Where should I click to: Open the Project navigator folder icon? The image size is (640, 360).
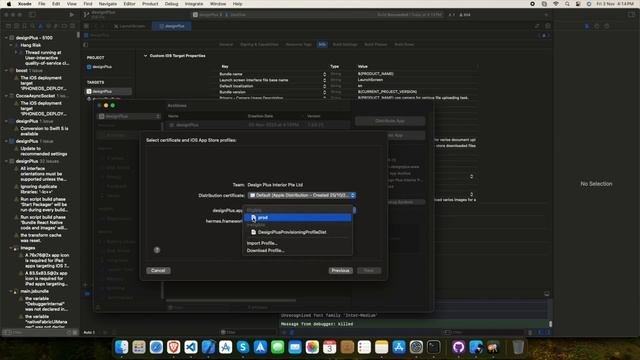(8, 26)
